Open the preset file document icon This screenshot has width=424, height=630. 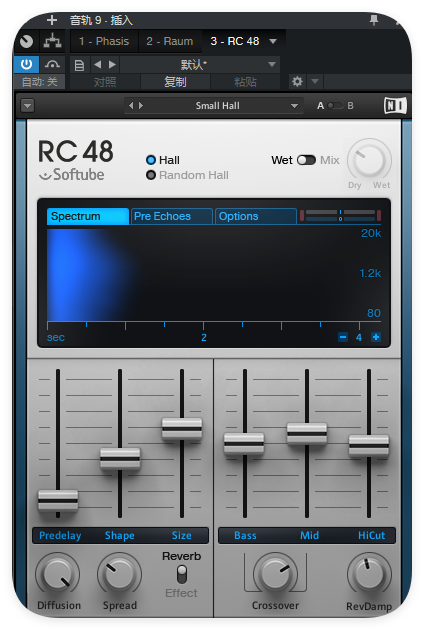(x=79, y=65)
